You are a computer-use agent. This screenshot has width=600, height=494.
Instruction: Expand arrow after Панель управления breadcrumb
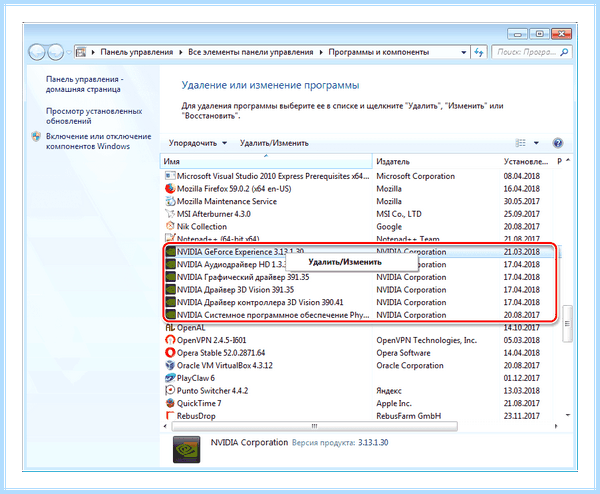pyautogui.click(x=180, y=52)
